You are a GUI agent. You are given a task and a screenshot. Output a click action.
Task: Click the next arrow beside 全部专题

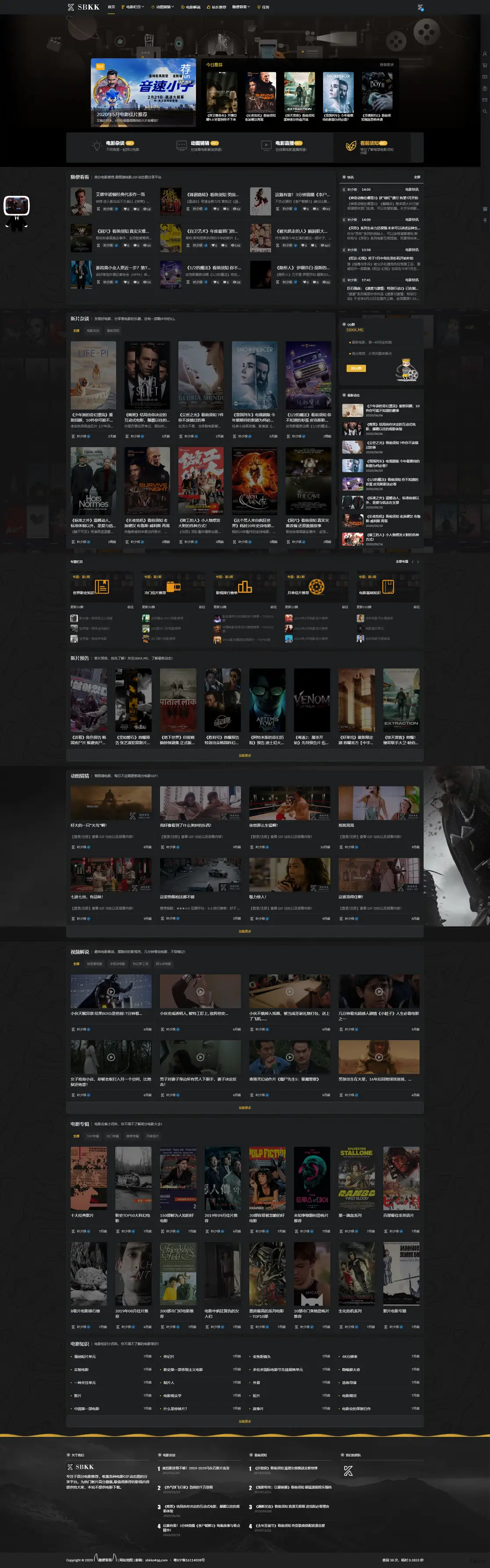[418, 562]
